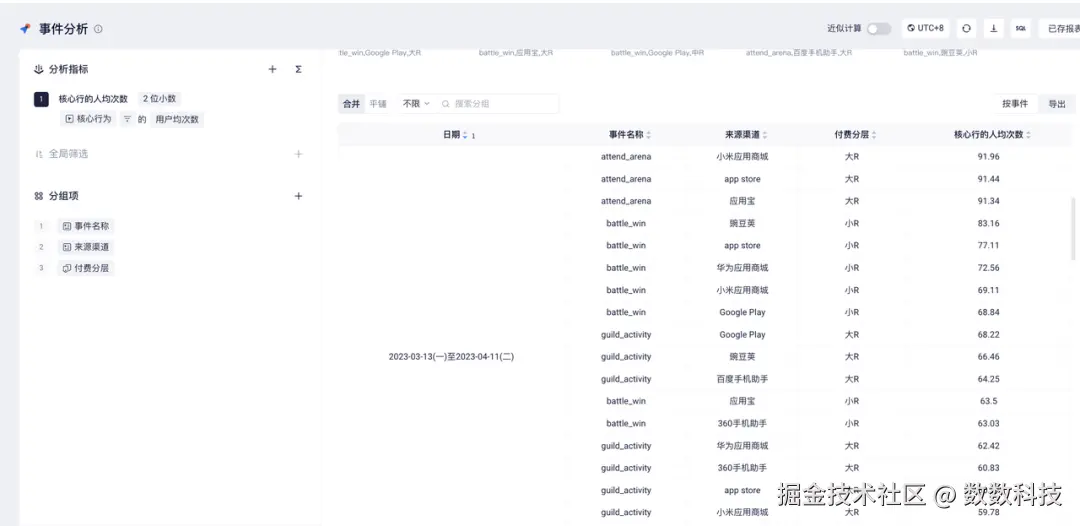1080x526 pixels.
Task: Click 小R in the 69.11 row
Action: 852,290
